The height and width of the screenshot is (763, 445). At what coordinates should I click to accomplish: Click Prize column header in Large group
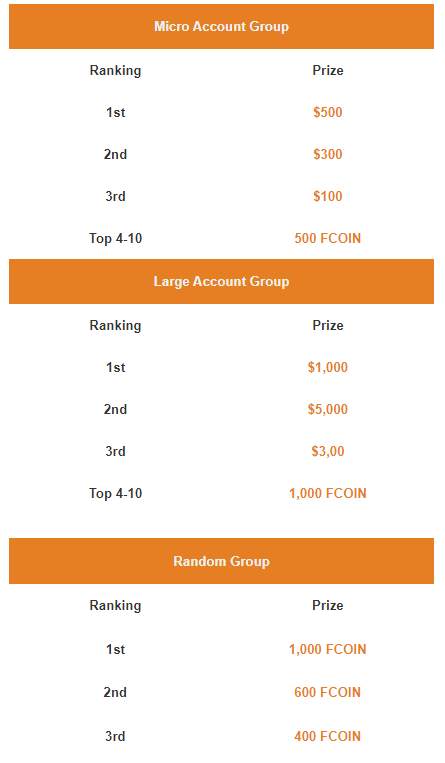tap(328, 325)
